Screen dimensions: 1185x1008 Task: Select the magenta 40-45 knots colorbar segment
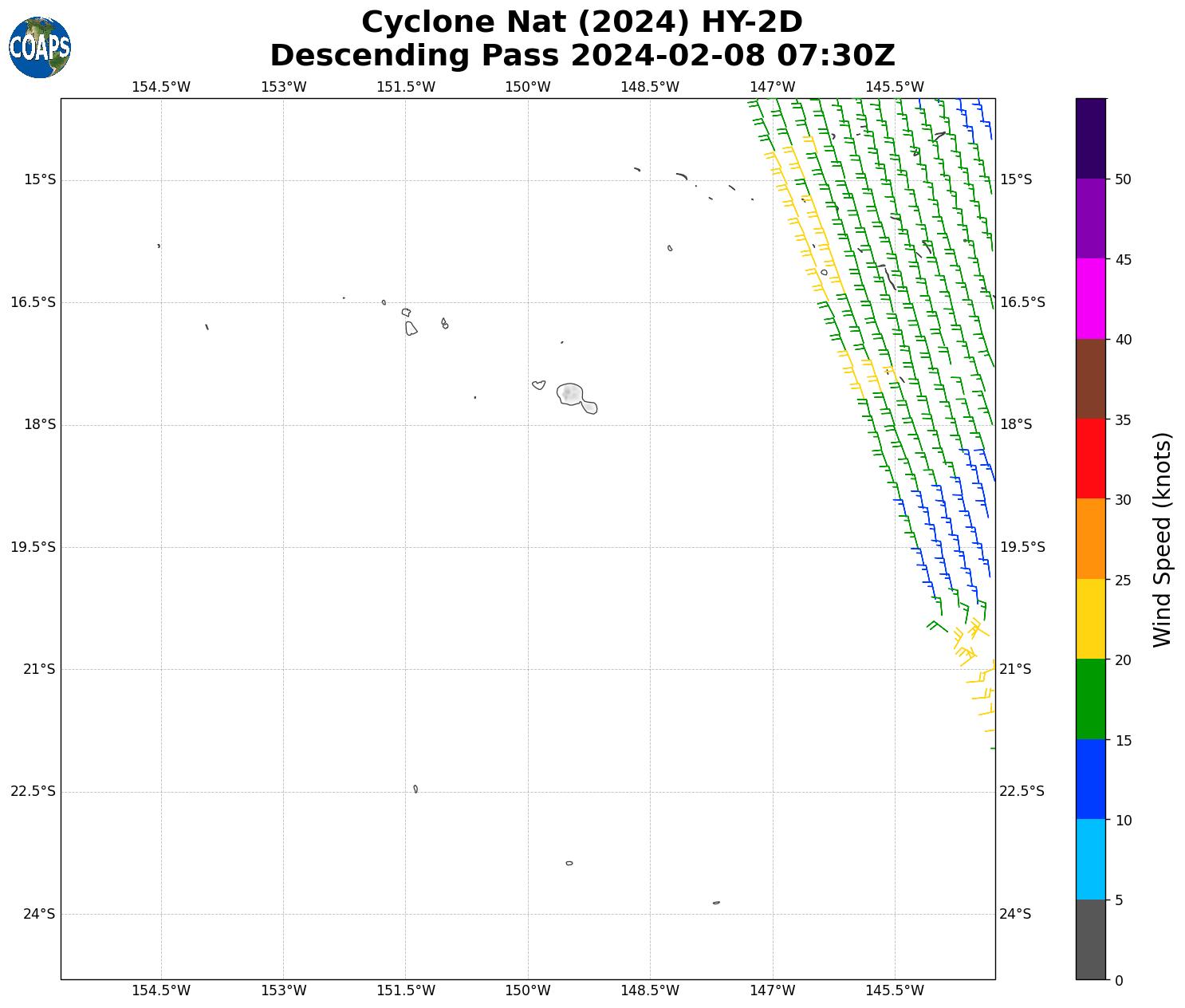[x=1090, y=298]
